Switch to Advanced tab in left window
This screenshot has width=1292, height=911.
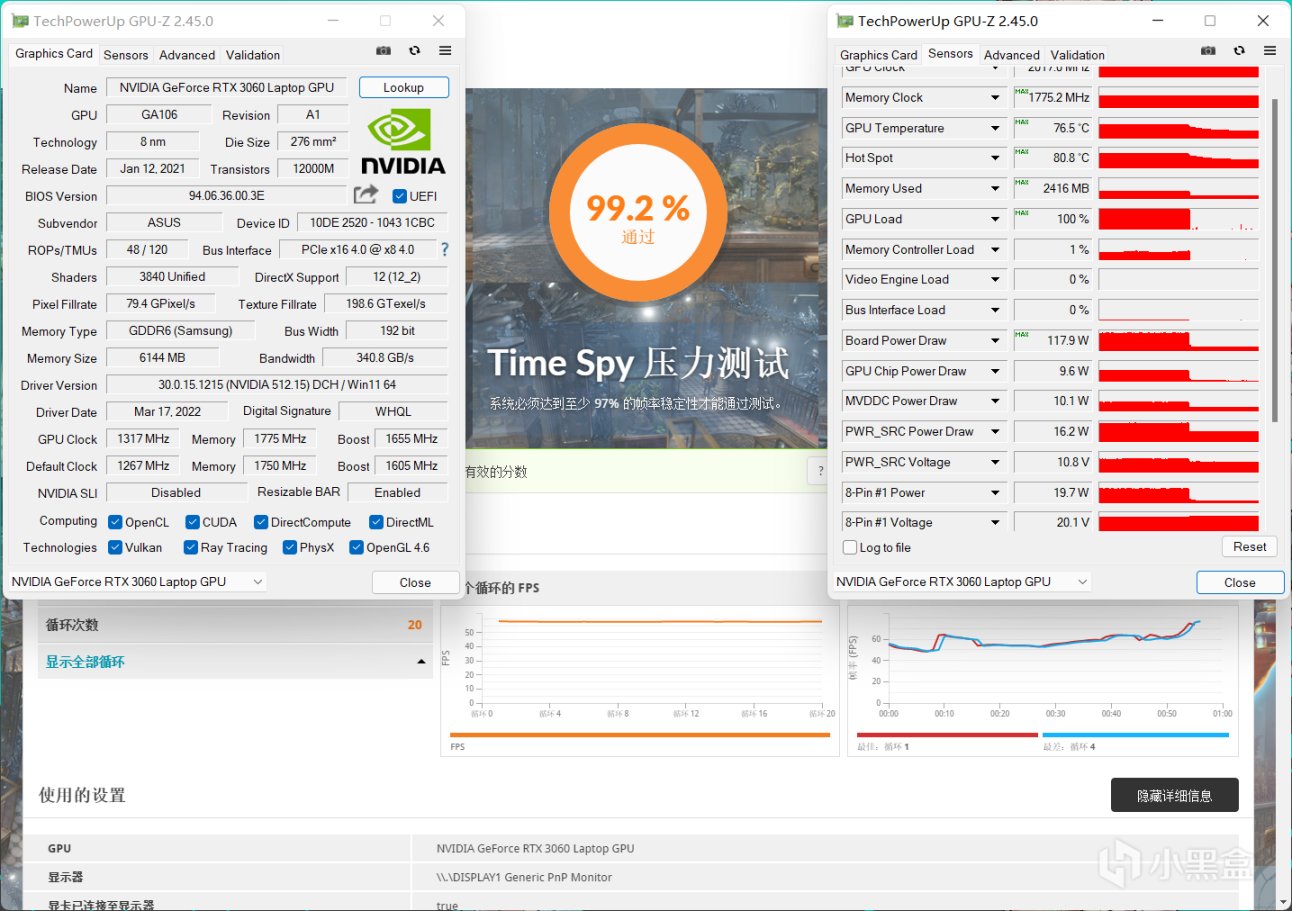[x=187, y=55]
